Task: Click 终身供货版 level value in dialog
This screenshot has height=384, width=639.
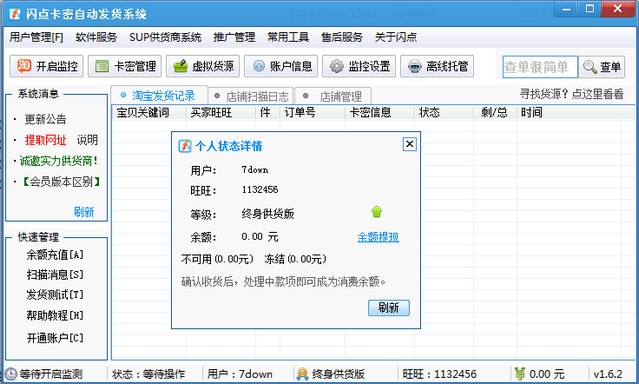Action: [268, 214]
